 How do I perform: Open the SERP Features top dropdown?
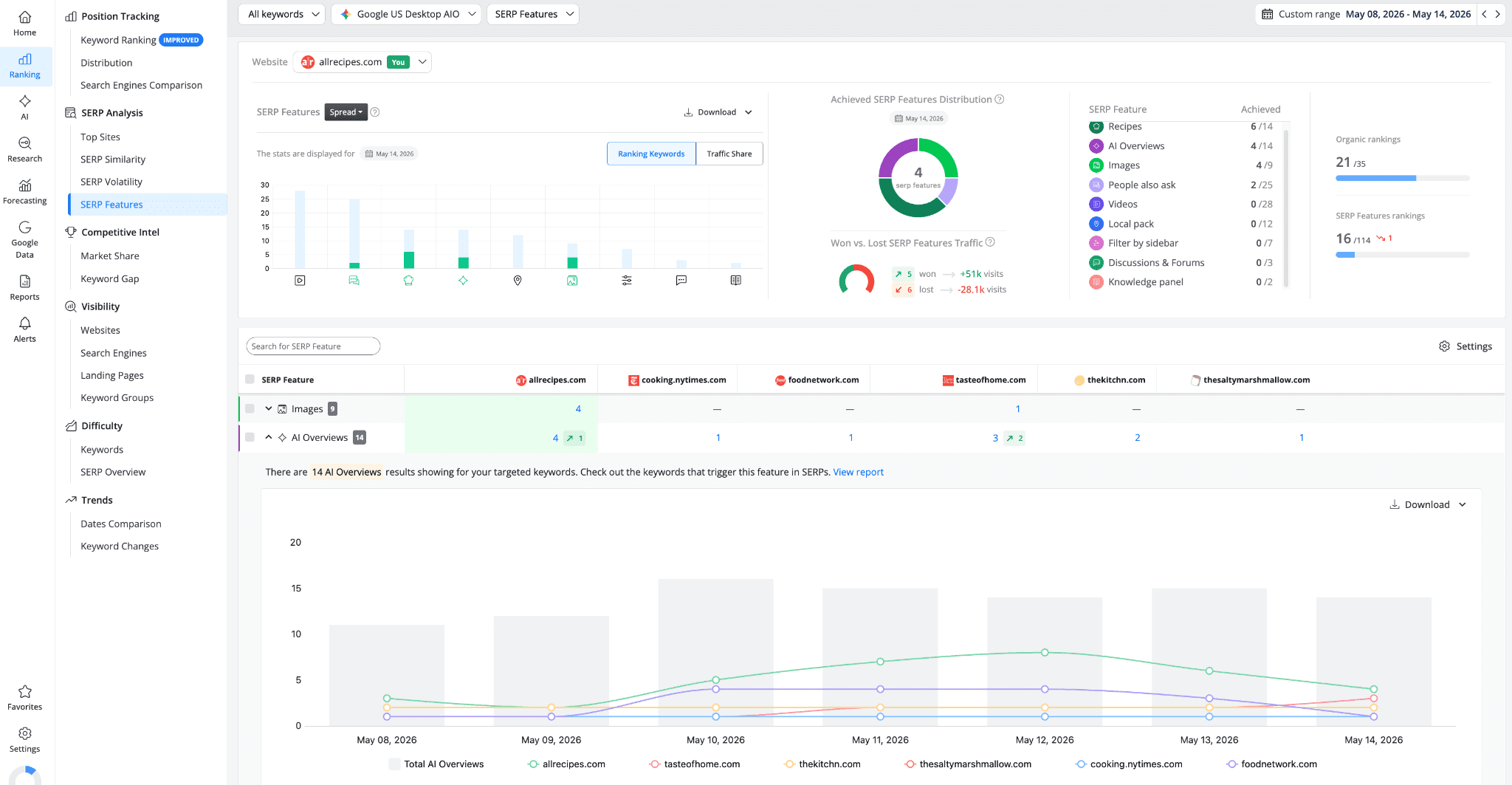point(533,14)
